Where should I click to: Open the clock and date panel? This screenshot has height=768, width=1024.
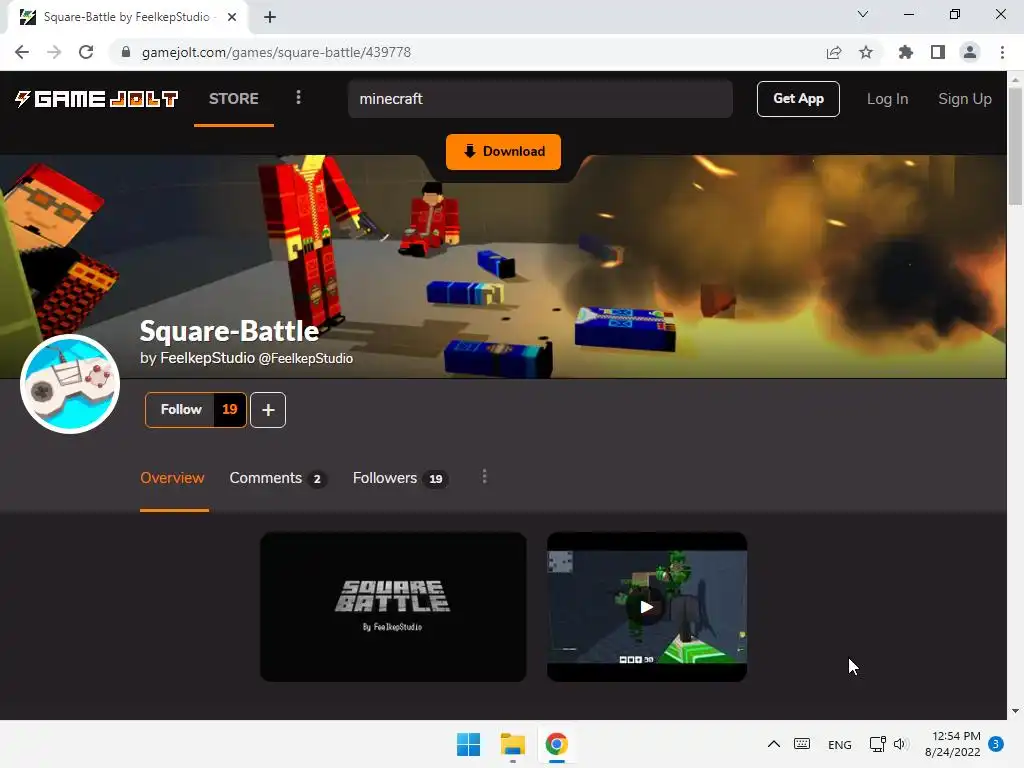click(x=953, y=744)
